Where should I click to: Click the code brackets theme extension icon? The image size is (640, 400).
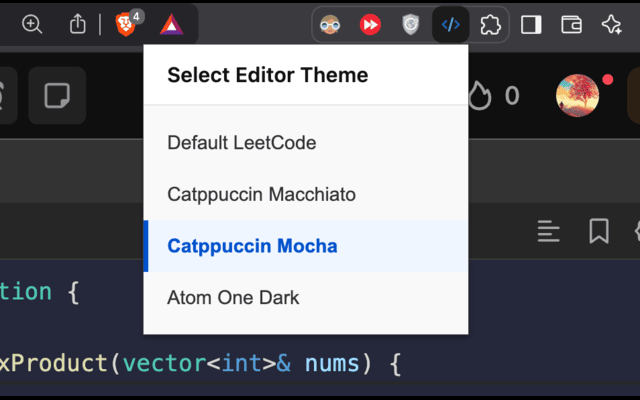[x=451, y=24]
